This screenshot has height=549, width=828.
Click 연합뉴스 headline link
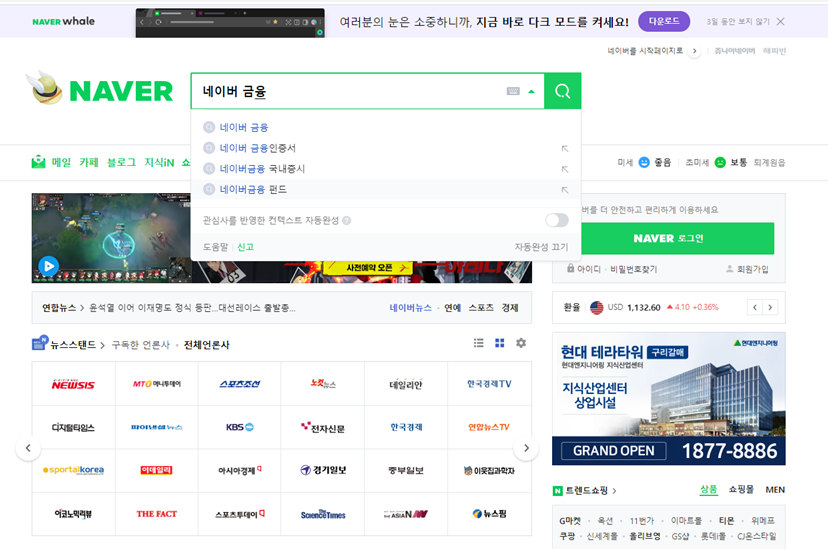[192, 308]
